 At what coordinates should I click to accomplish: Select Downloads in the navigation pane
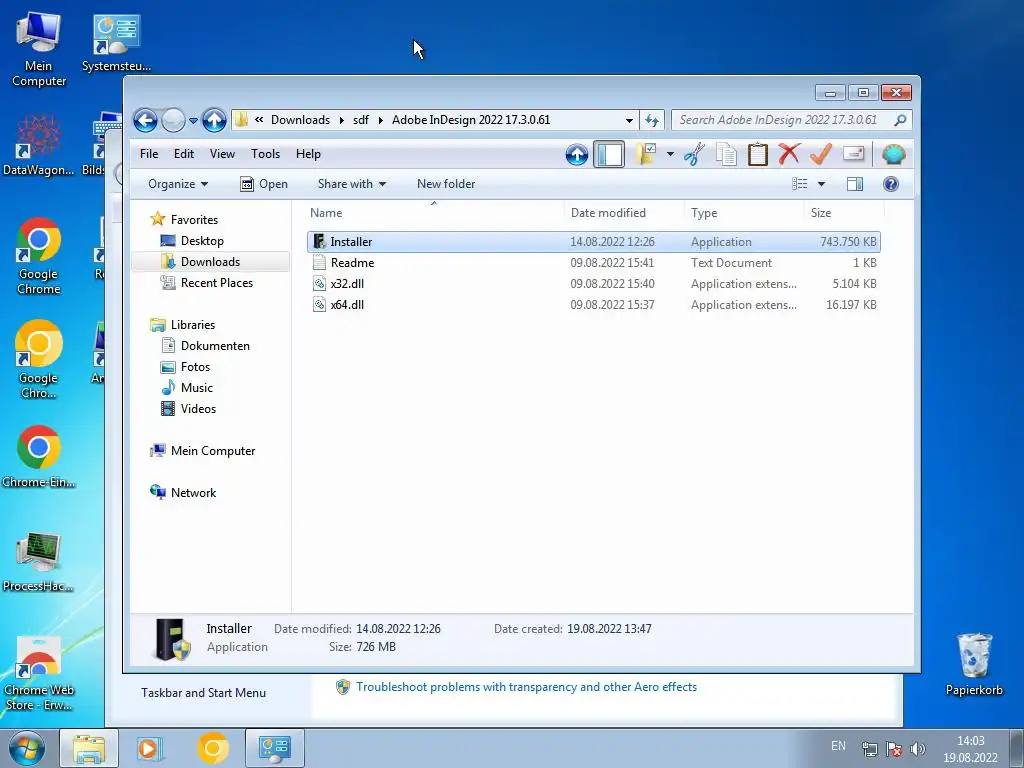(210, 262)
